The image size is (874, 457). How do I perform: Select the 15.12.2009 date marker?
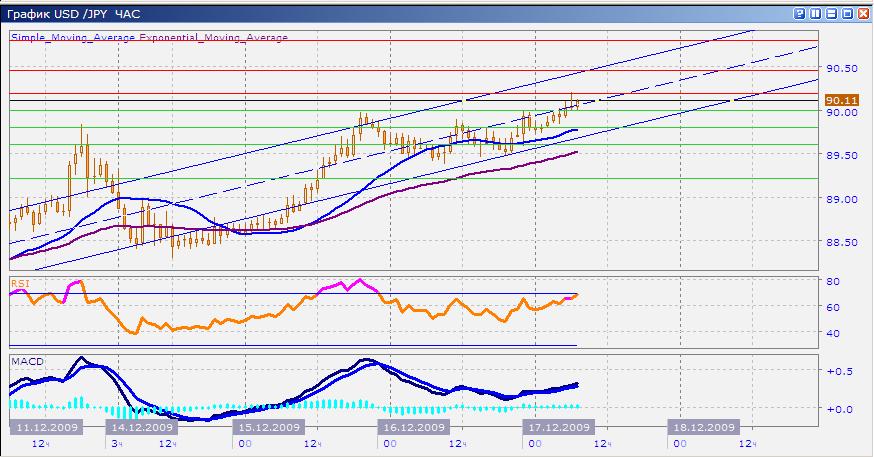point(270,427)
